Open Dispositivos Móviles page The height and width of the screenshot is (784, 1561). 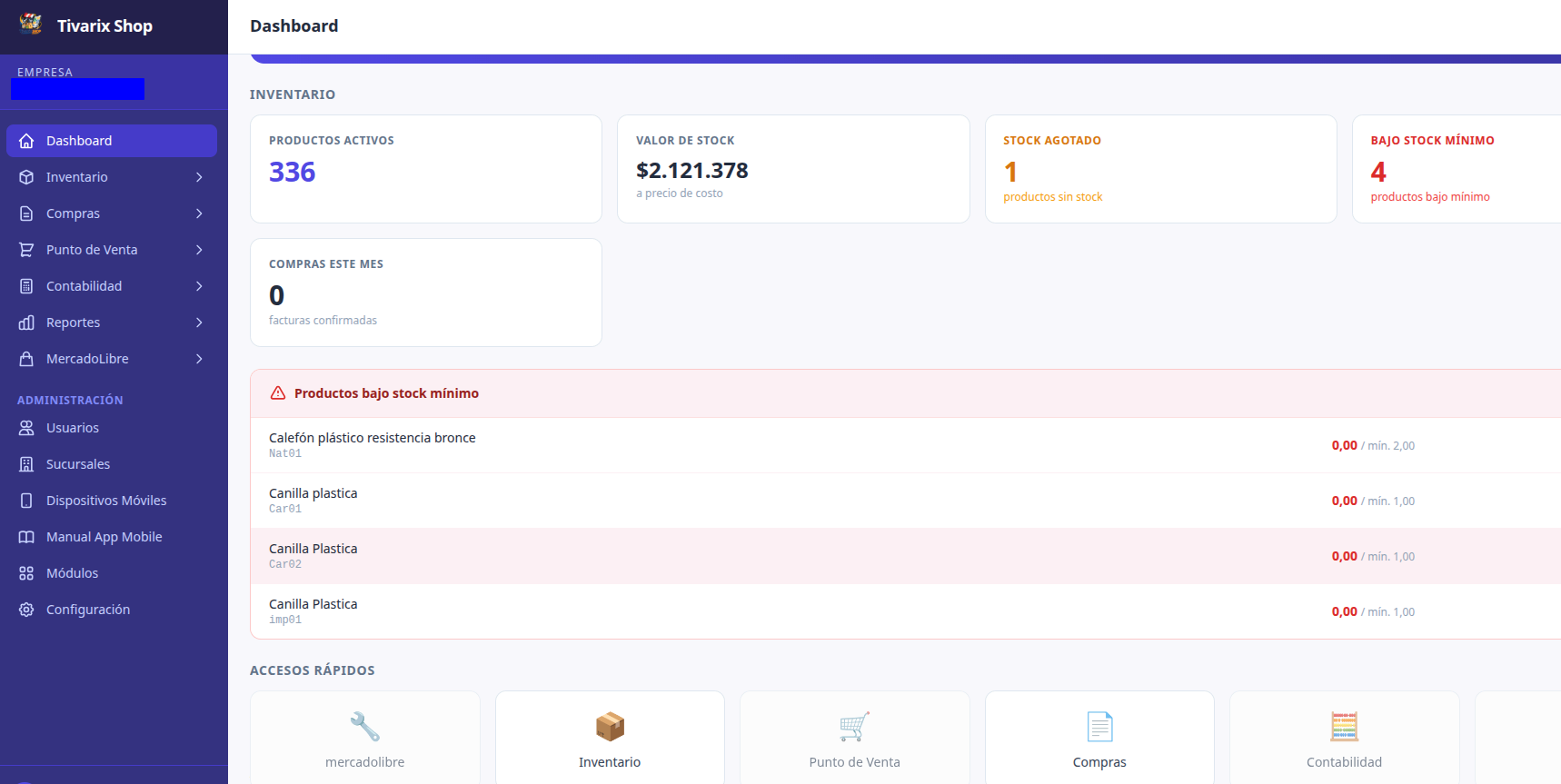[x=112, y=501]
